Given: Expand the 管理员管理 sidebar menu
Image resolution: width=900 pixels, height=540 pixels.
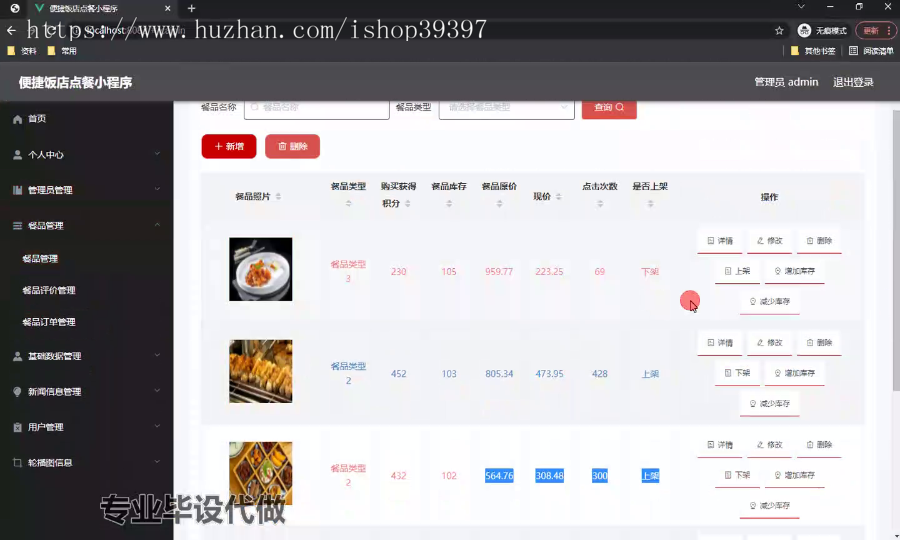Looking at the screenshot, I should [x=86, y=190].
